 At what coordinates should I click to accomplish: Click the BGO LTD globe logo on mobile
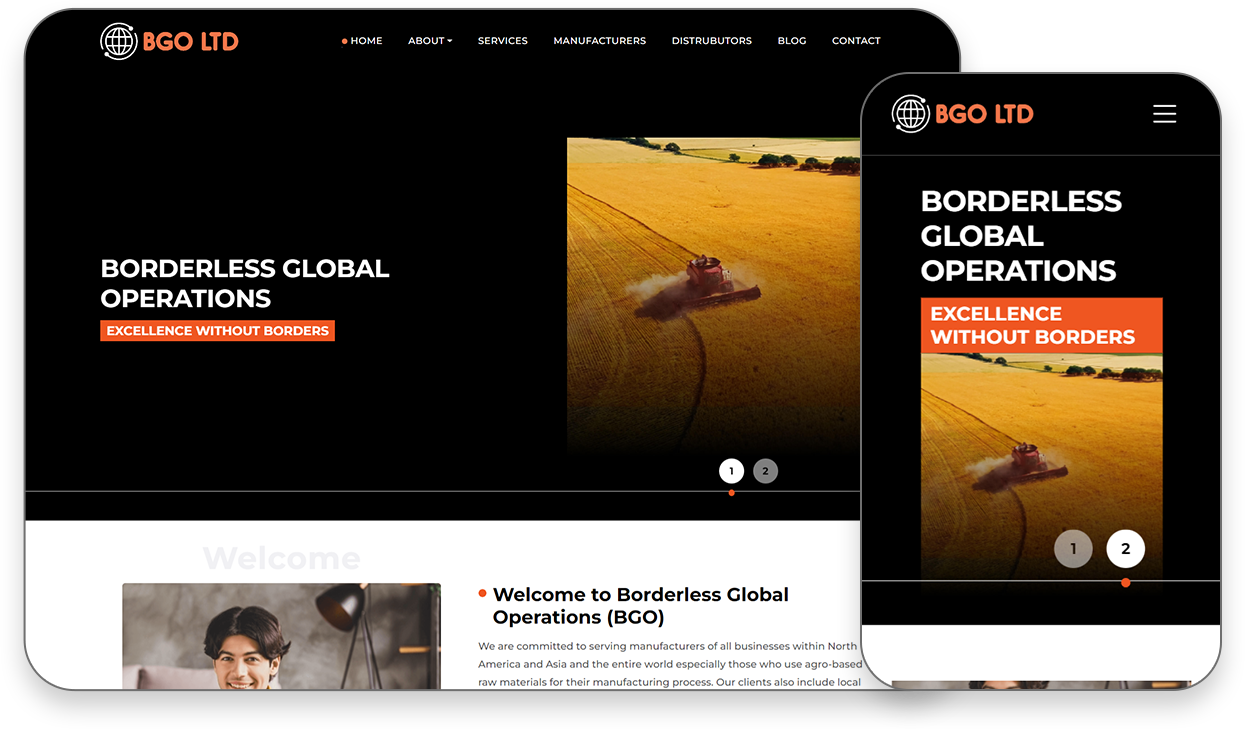(x=962, y=114)
